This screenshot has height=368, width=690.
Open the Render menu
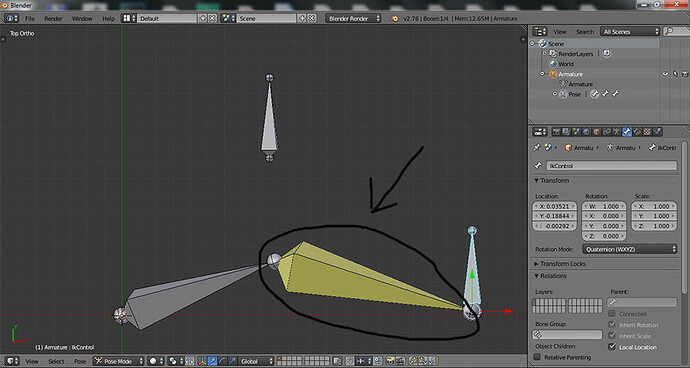pos(53,18)
